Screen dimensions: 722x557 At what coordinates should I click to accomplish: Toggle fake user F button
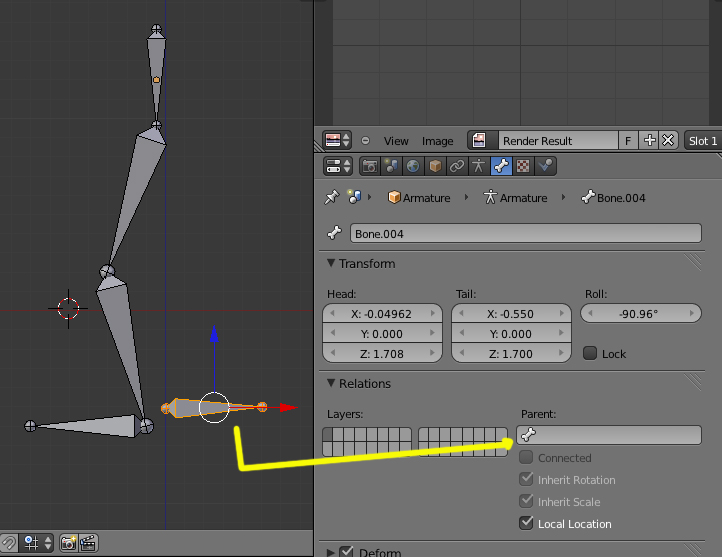point(628,140)
